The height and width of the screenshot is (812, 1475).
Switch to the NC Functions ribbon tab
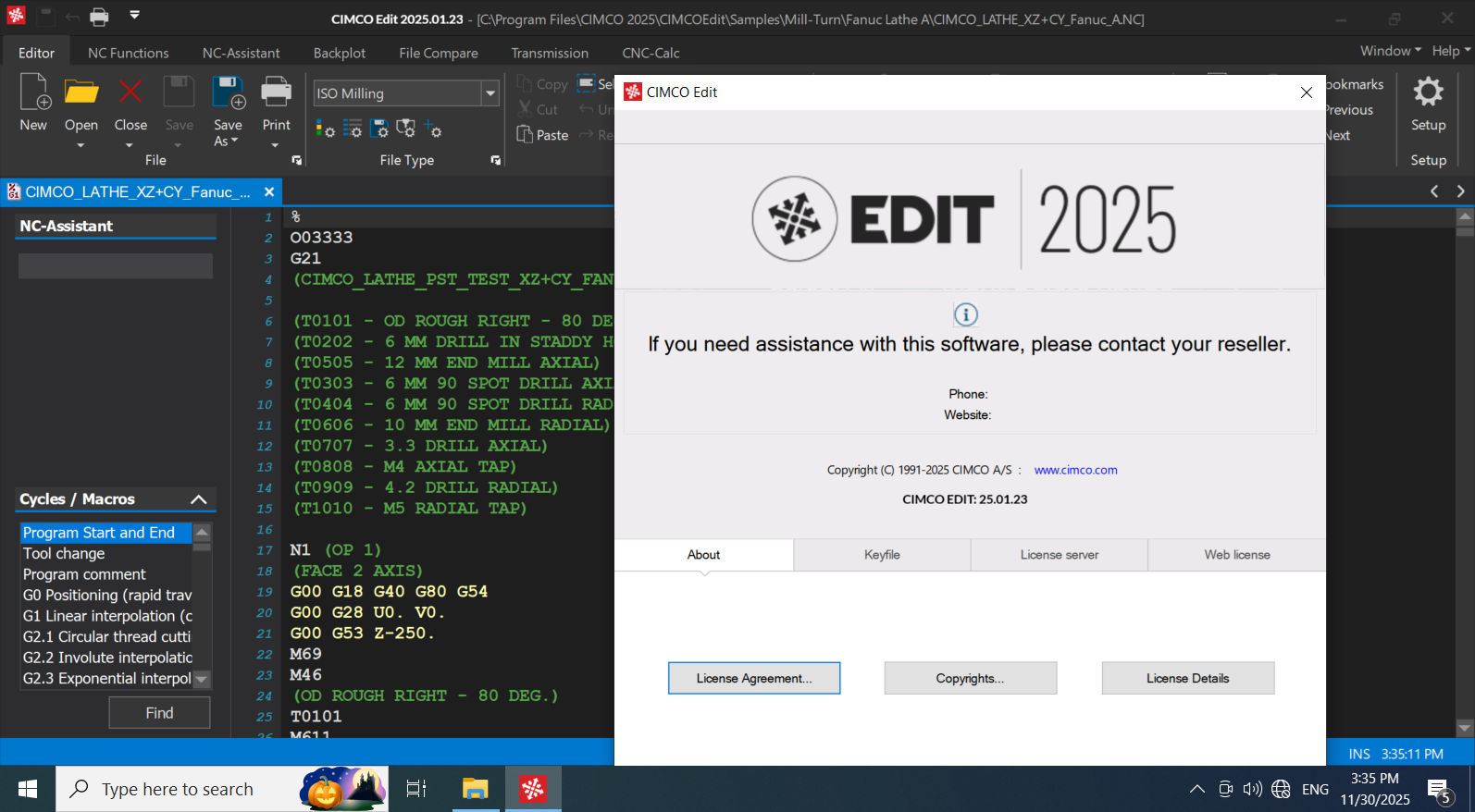(129, 53)
